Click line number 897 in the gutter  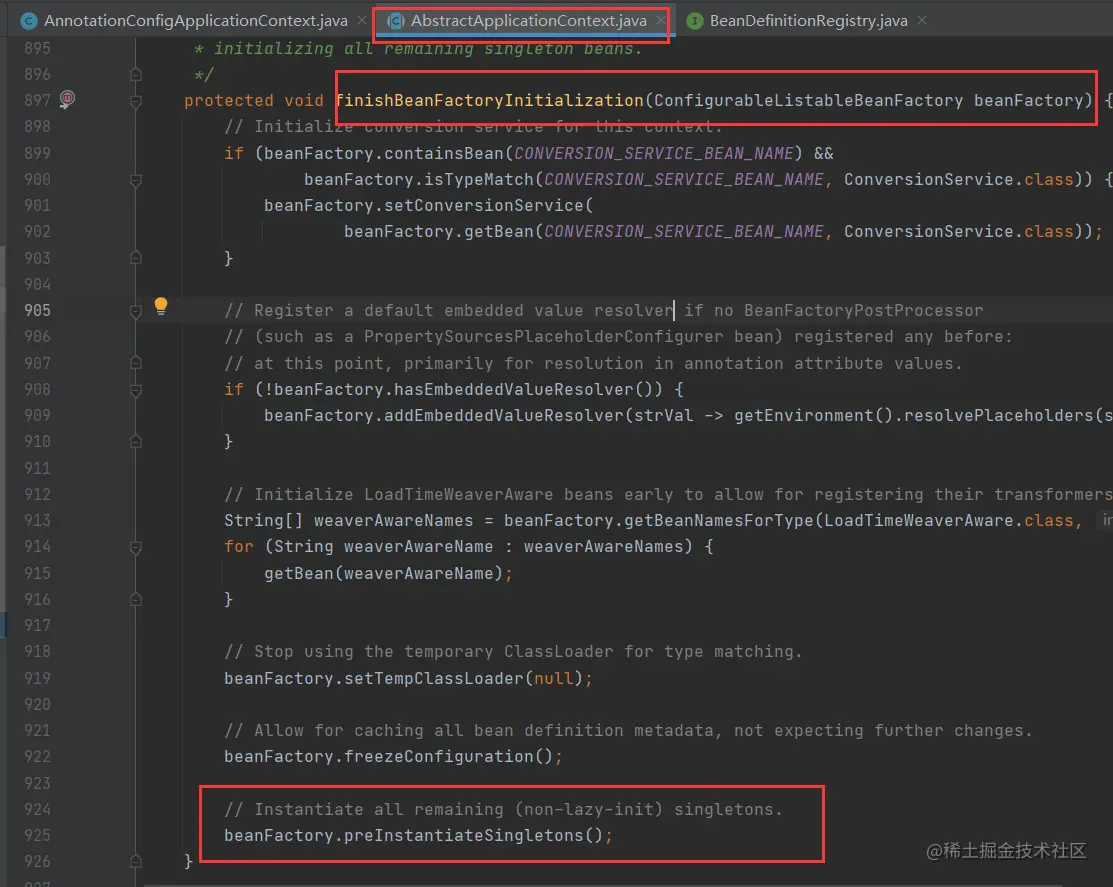coord(37,101)
